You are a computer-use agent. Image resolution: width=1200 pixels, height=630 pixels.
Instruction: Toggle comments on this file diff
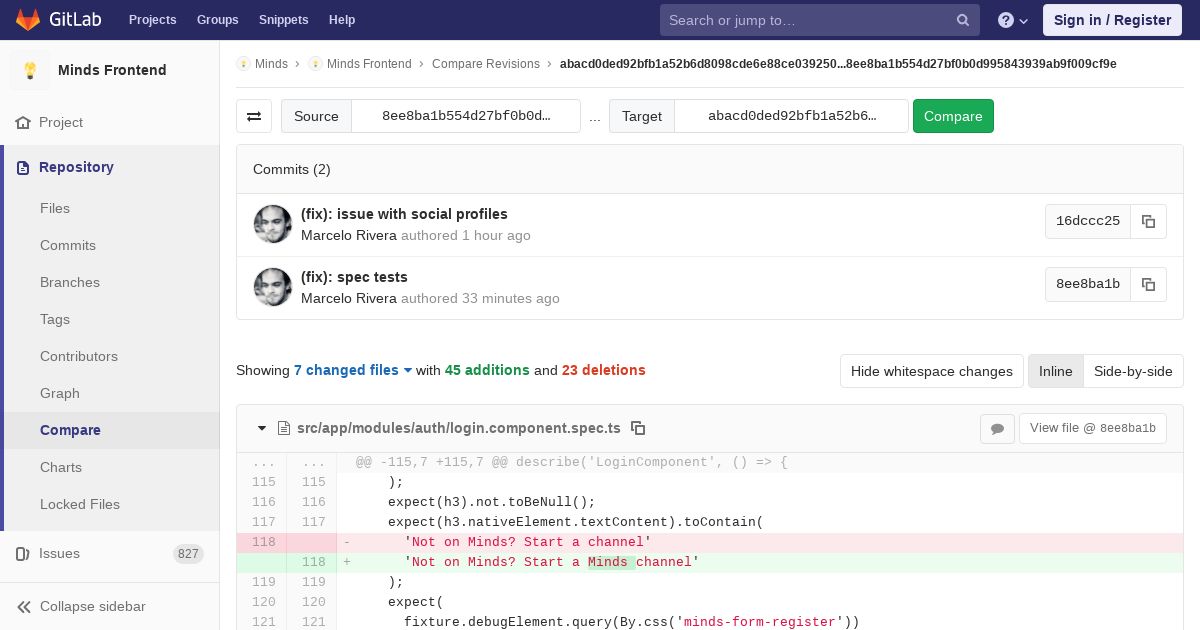pos(997,429)
